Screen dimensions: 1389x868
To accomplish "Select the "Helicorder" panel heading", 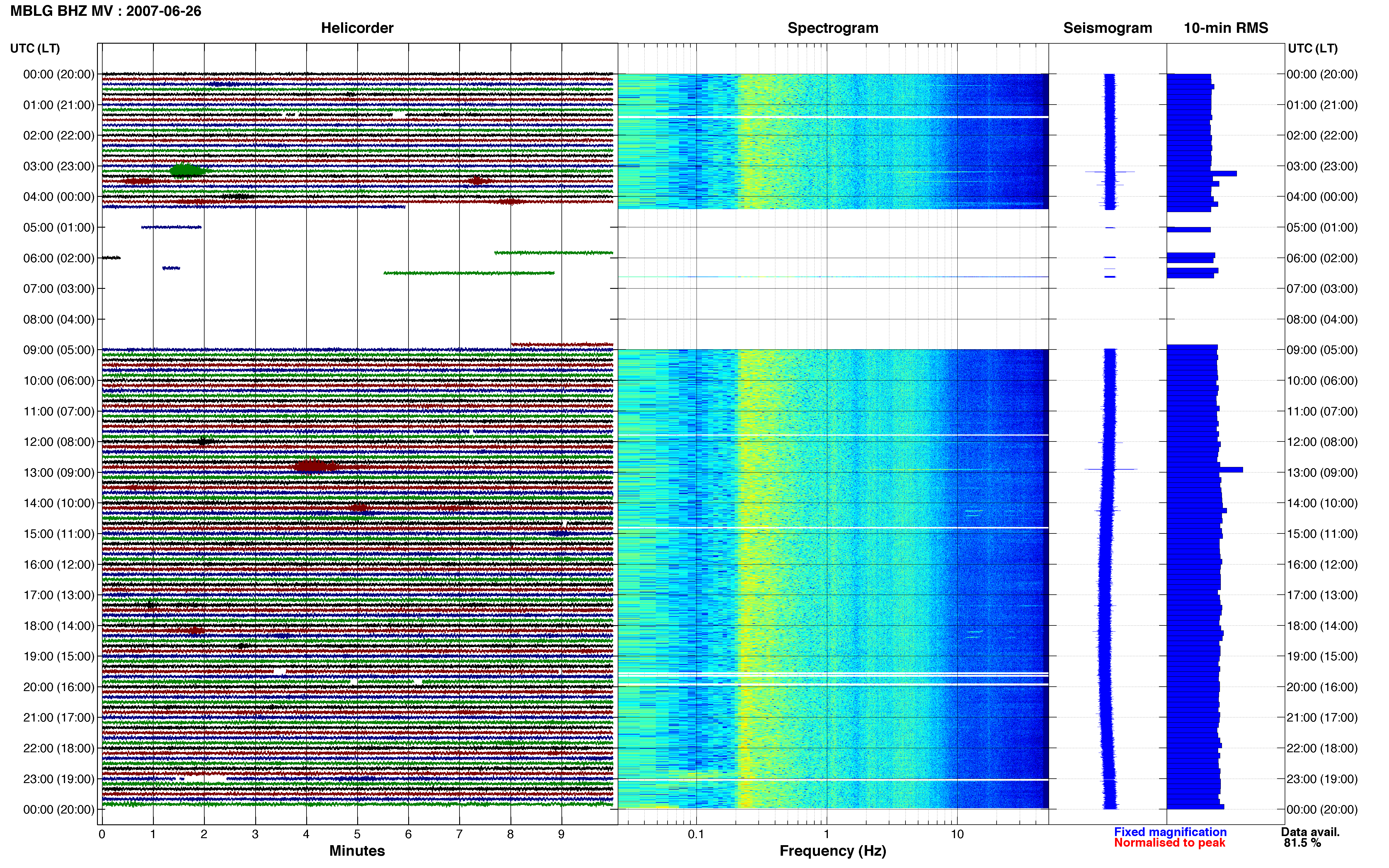I will [x=357, y=28].
